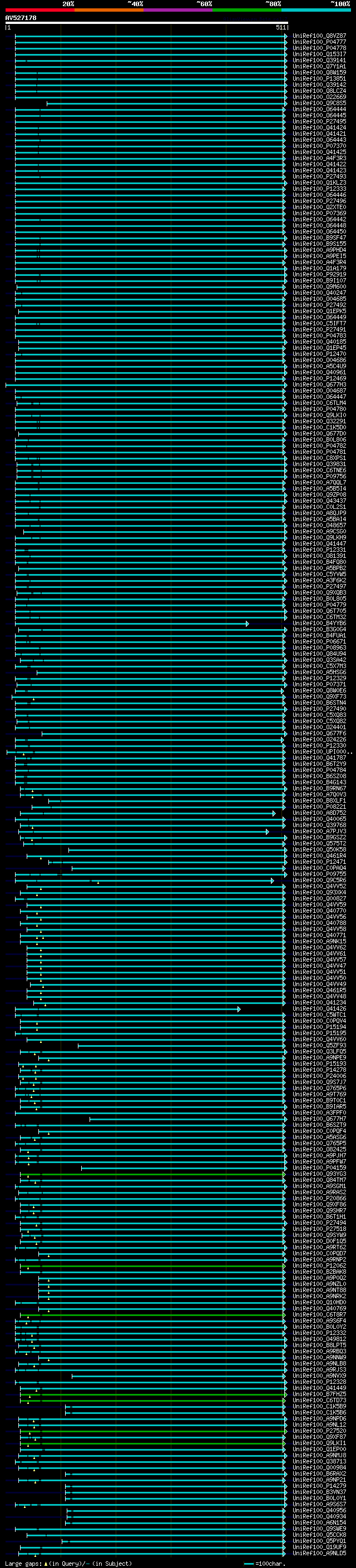Click the orange ~40% identity legend segment
The image size is (356, 1568).
(109, 11)
